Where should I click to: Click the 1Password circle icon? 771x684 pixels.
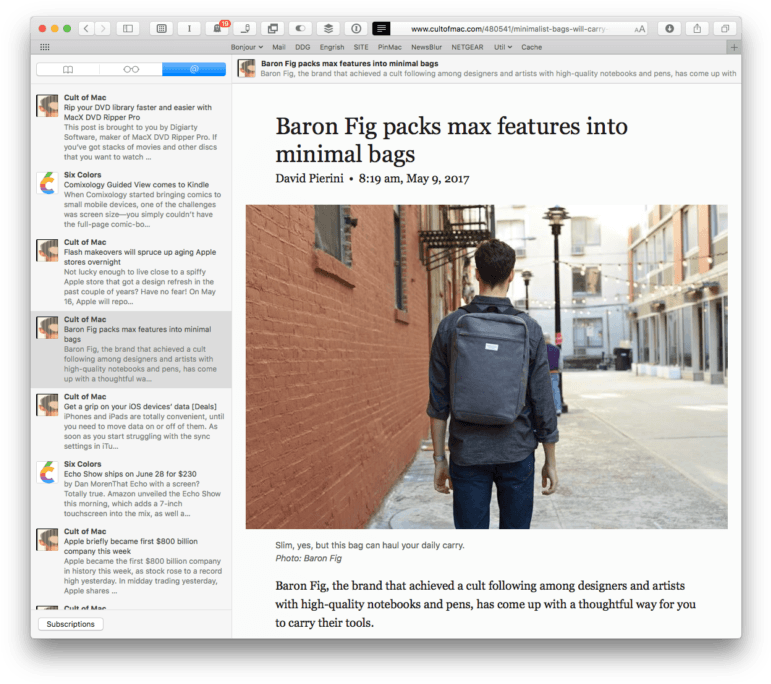pos(356,29)
